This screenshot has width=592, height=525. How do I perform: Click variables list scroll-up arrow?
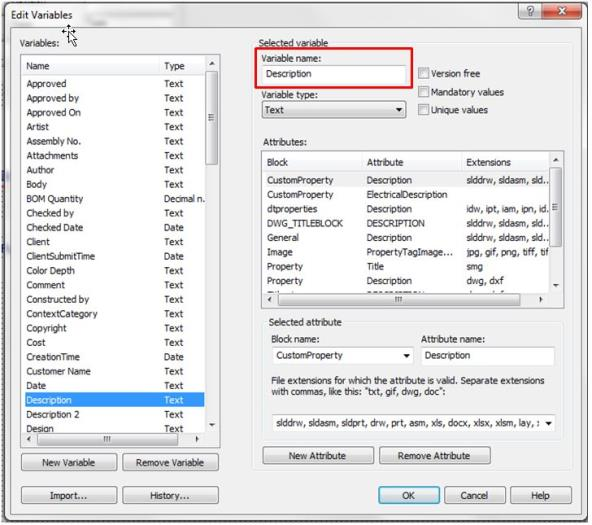pyautogui.click(x=212, y=63)
